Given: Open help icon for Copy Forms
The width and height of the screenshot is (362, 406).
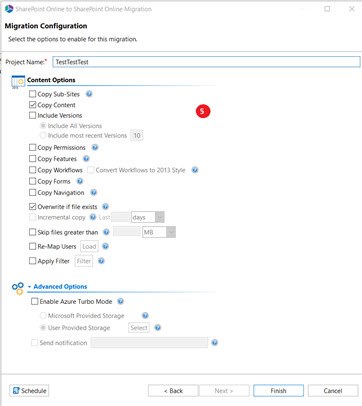Looking at the screenshot, I should click(x=80, y=181).
